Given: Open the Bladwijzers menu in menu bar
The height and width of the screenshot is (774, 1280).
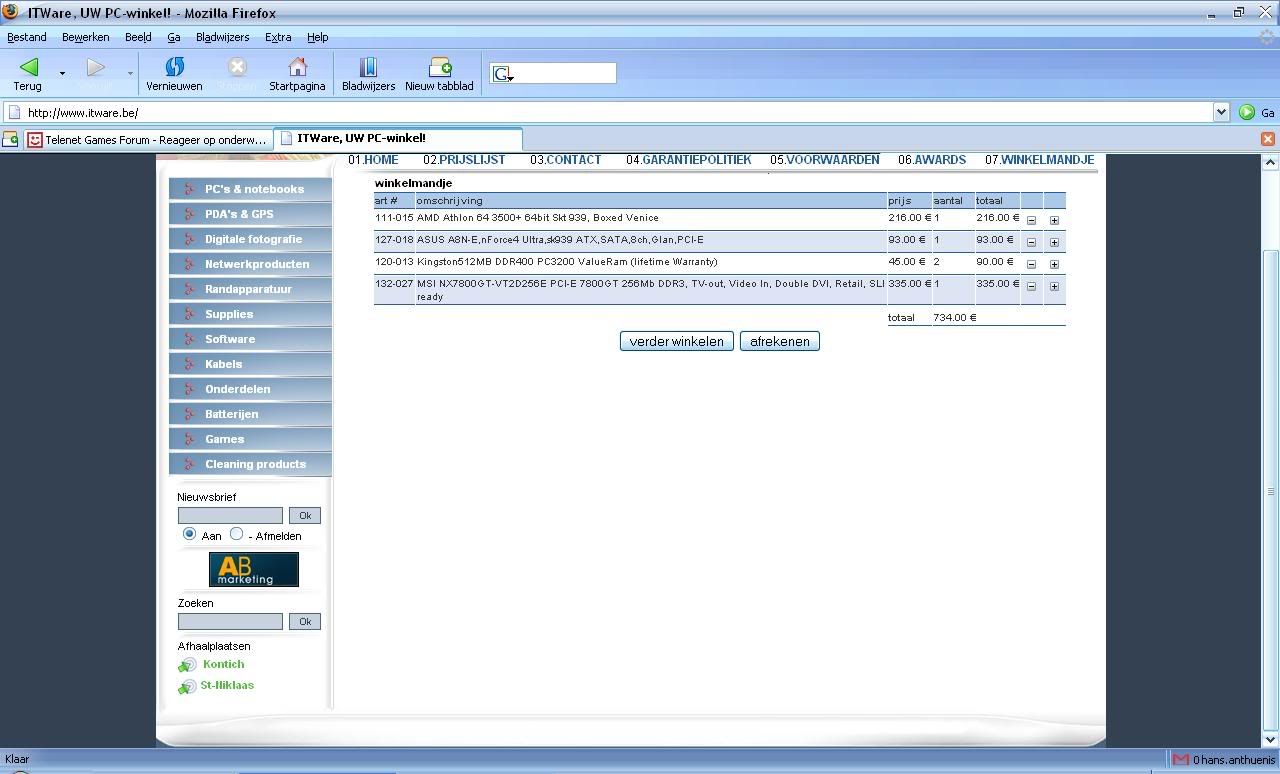Looking at the screenshot, I should [223, 37].
